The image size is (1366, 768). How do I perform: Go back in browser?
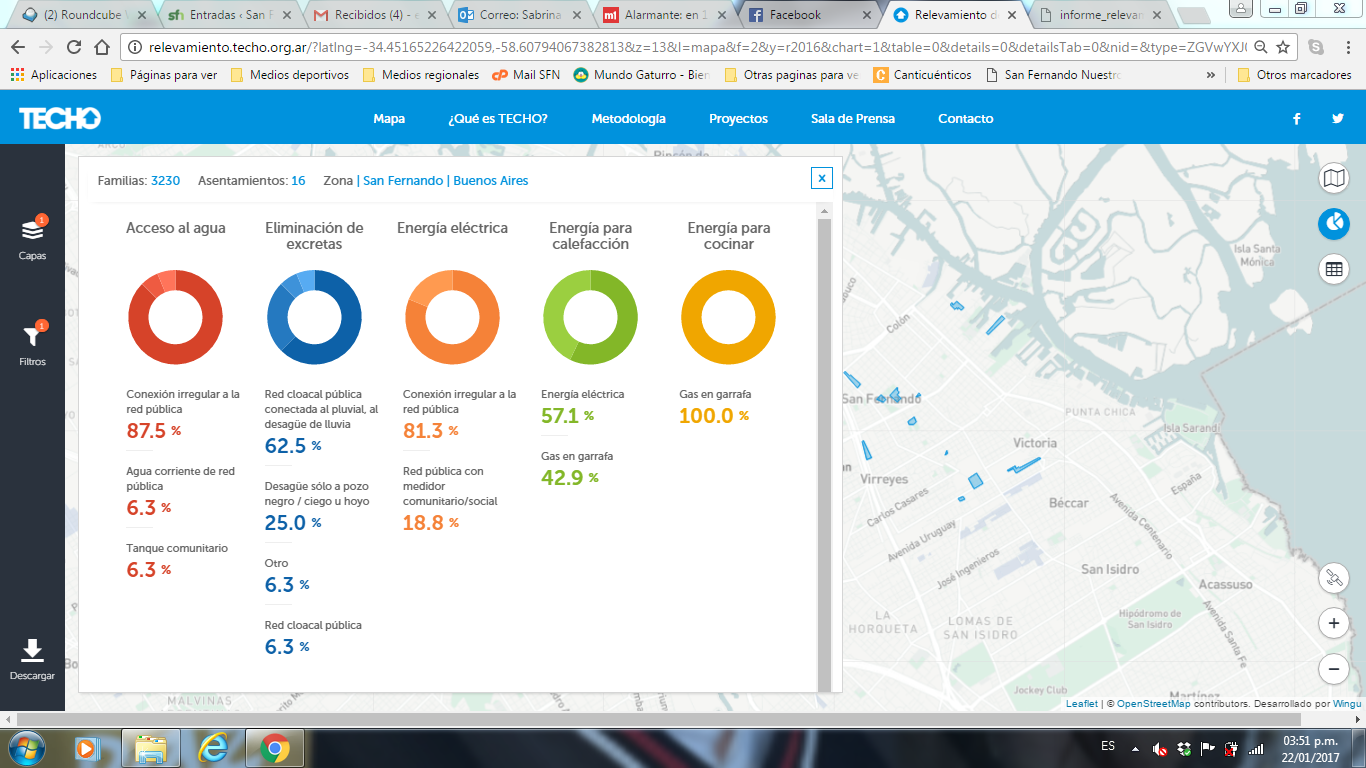[x=18, y=47]
